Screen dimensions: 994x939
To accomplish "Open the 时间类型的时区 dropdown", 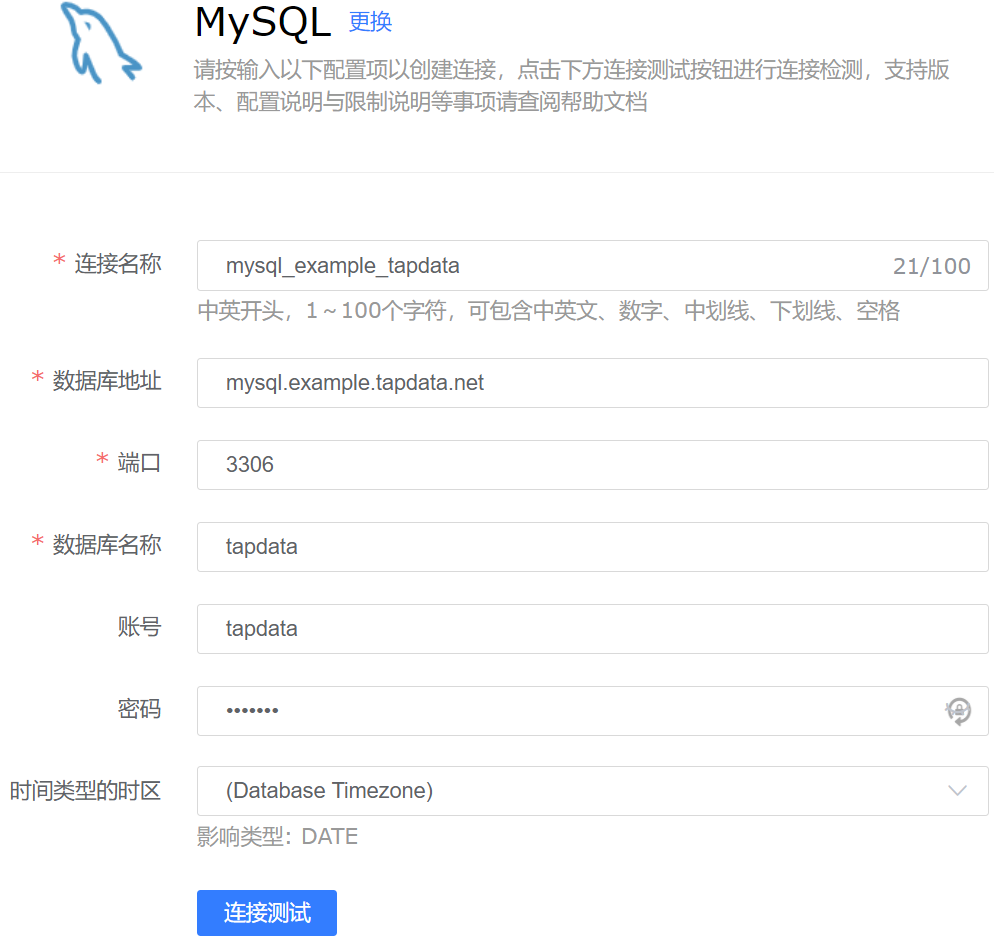I will (x=592, y=791).
